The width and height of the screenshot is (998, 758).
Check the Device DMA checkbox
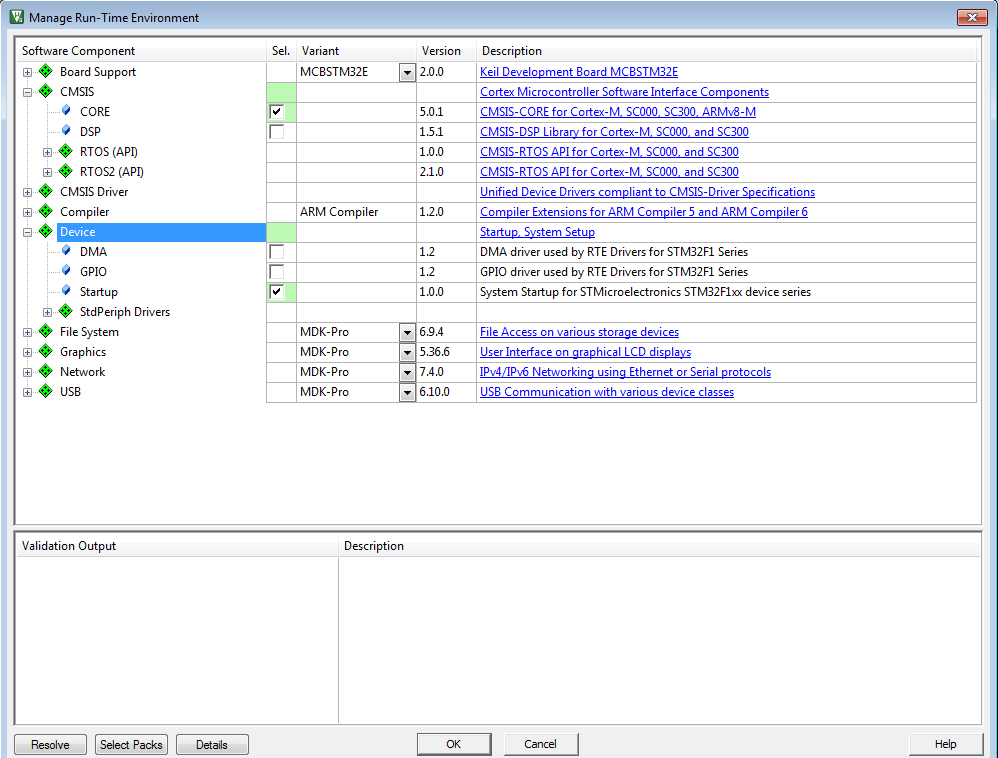pos(276,252)
